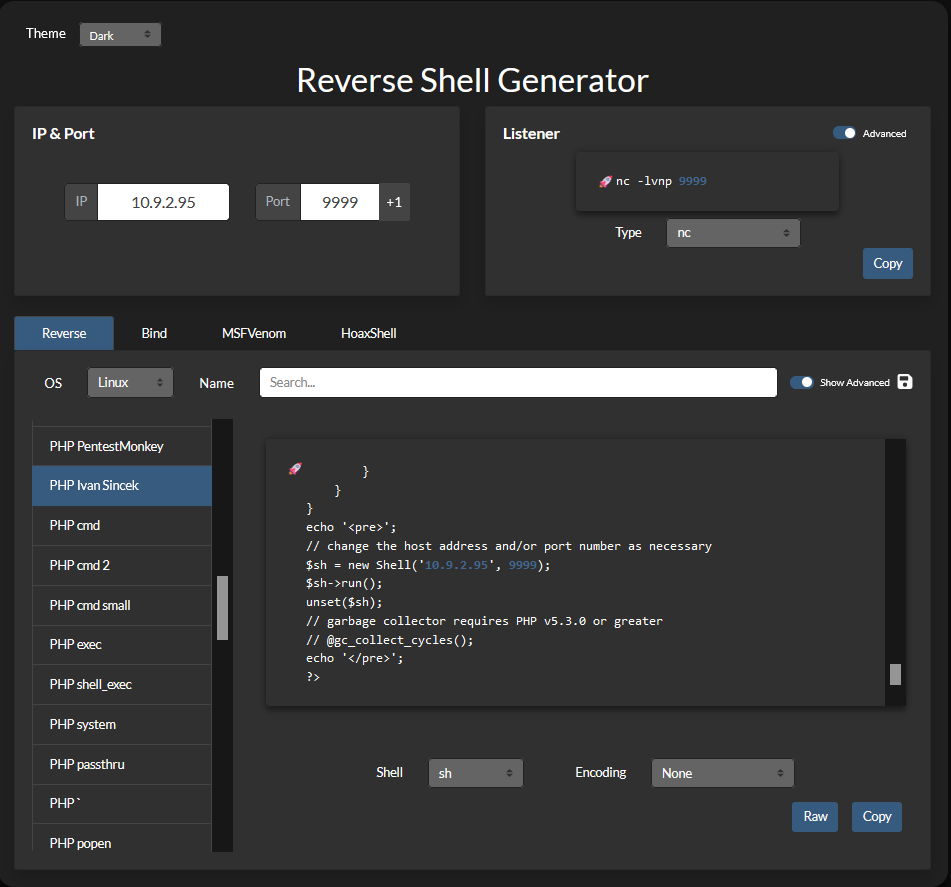
Task: Click the IP address input field
Action: click(x=163, y=202)
